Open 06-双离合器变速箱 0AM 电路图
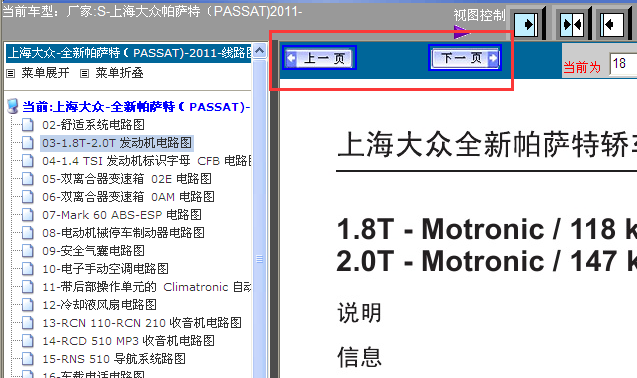Viewport: 637px width, 378px height. point(128,197)
